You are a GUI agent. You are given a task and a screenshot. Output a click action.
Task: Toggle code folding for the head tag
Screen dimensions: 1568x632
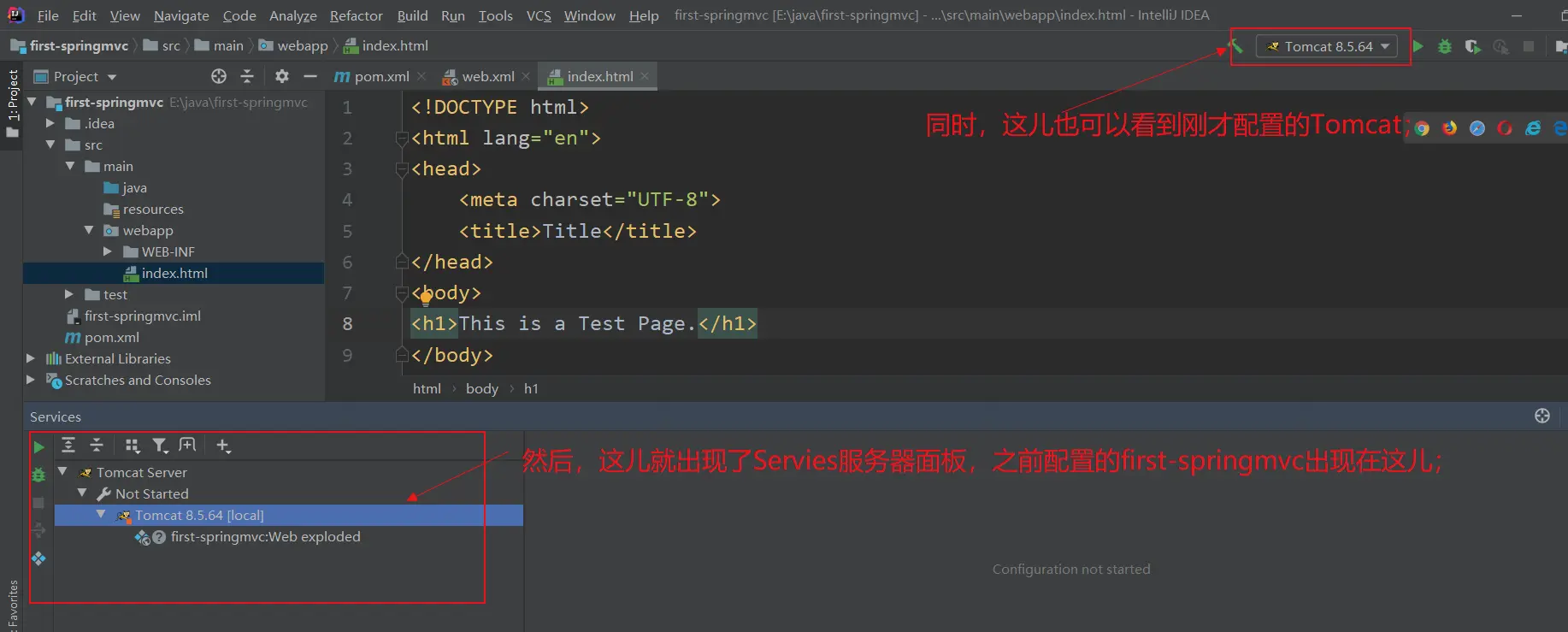(401, 169)
